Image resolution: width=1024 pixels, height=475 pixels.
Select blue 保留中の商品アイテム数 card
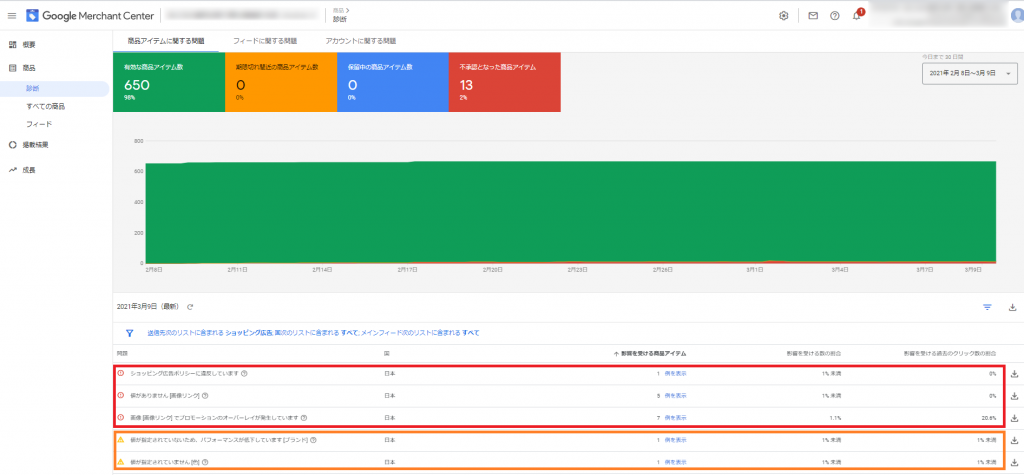392,82
